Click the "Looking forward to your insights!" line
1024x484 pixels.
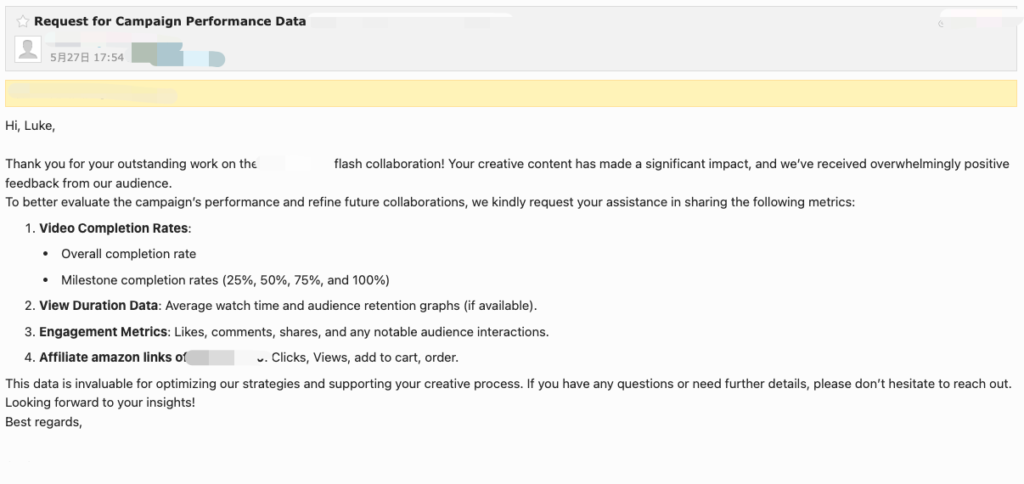point(100,403)
